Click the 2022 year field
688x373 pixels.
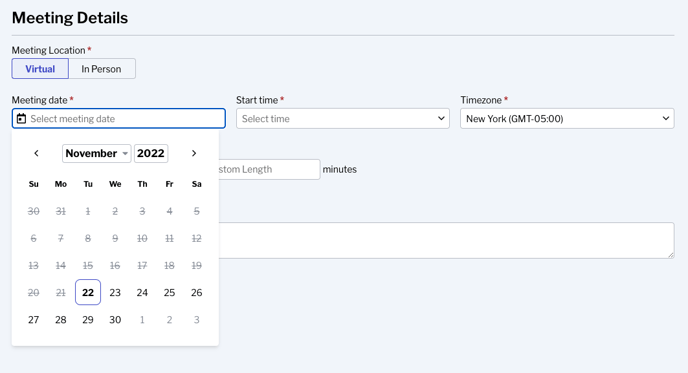(151, 153)
